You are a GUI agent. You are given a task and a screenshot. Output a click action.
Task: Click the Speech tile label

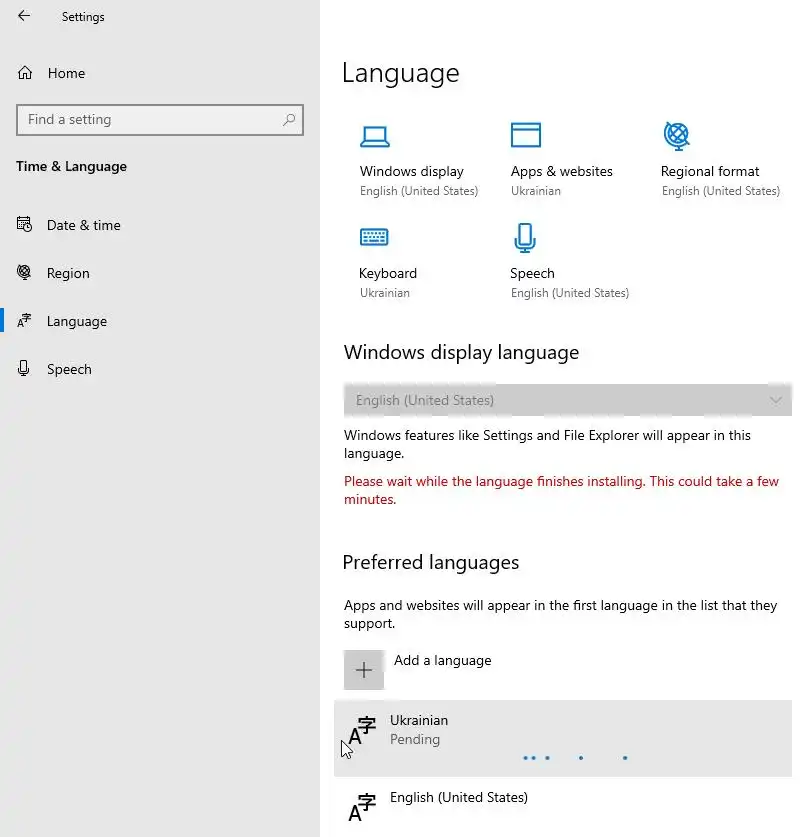coord(532,273)
